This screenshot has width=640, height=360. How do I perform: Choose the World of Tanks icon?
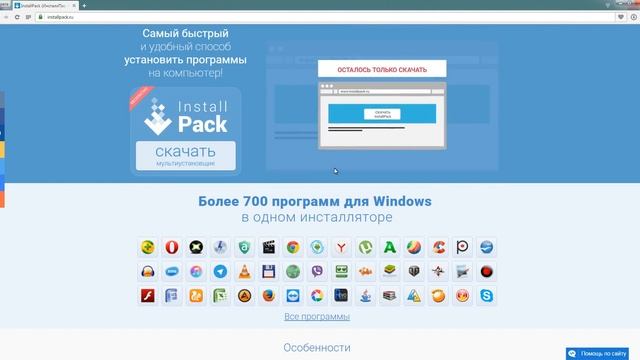(414, 271)
